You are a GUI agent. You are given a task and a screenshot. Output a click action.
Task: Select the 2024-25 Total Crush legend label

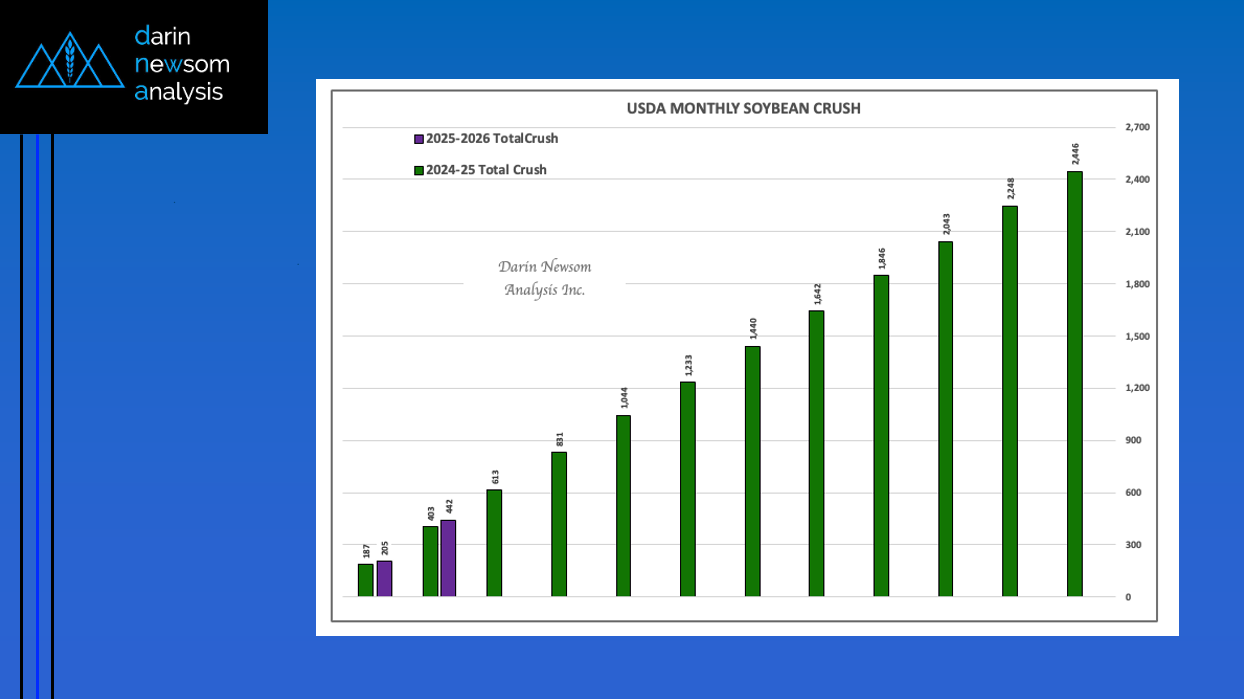[x=486, y=171]
